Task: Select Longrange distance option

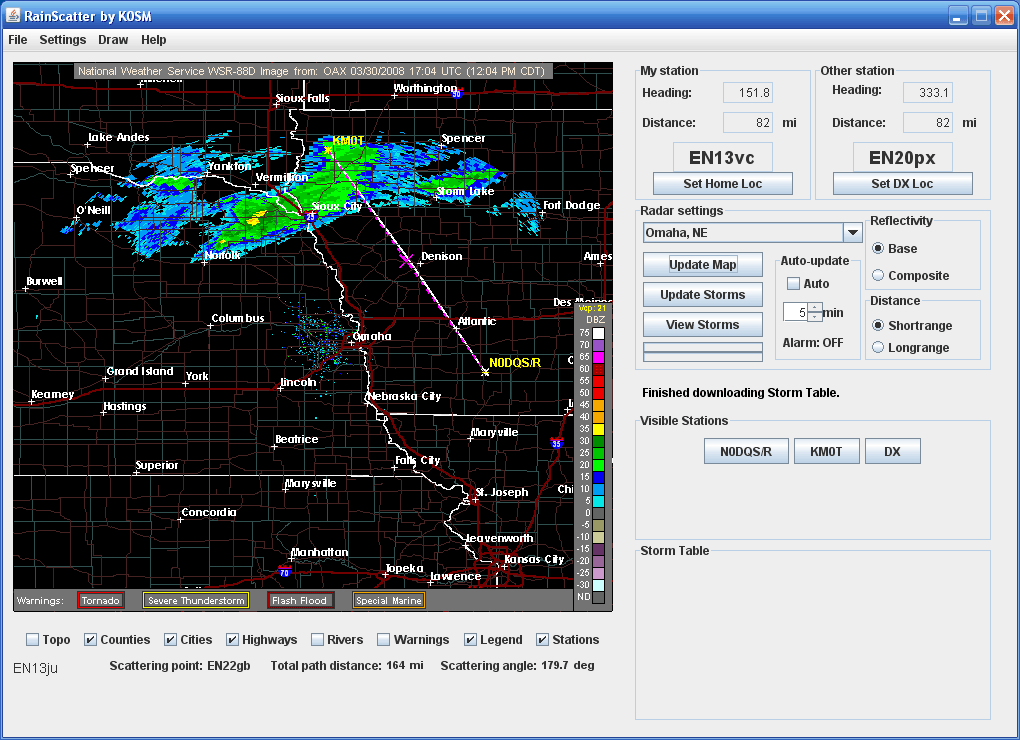Action: click(x=878, y=348)
